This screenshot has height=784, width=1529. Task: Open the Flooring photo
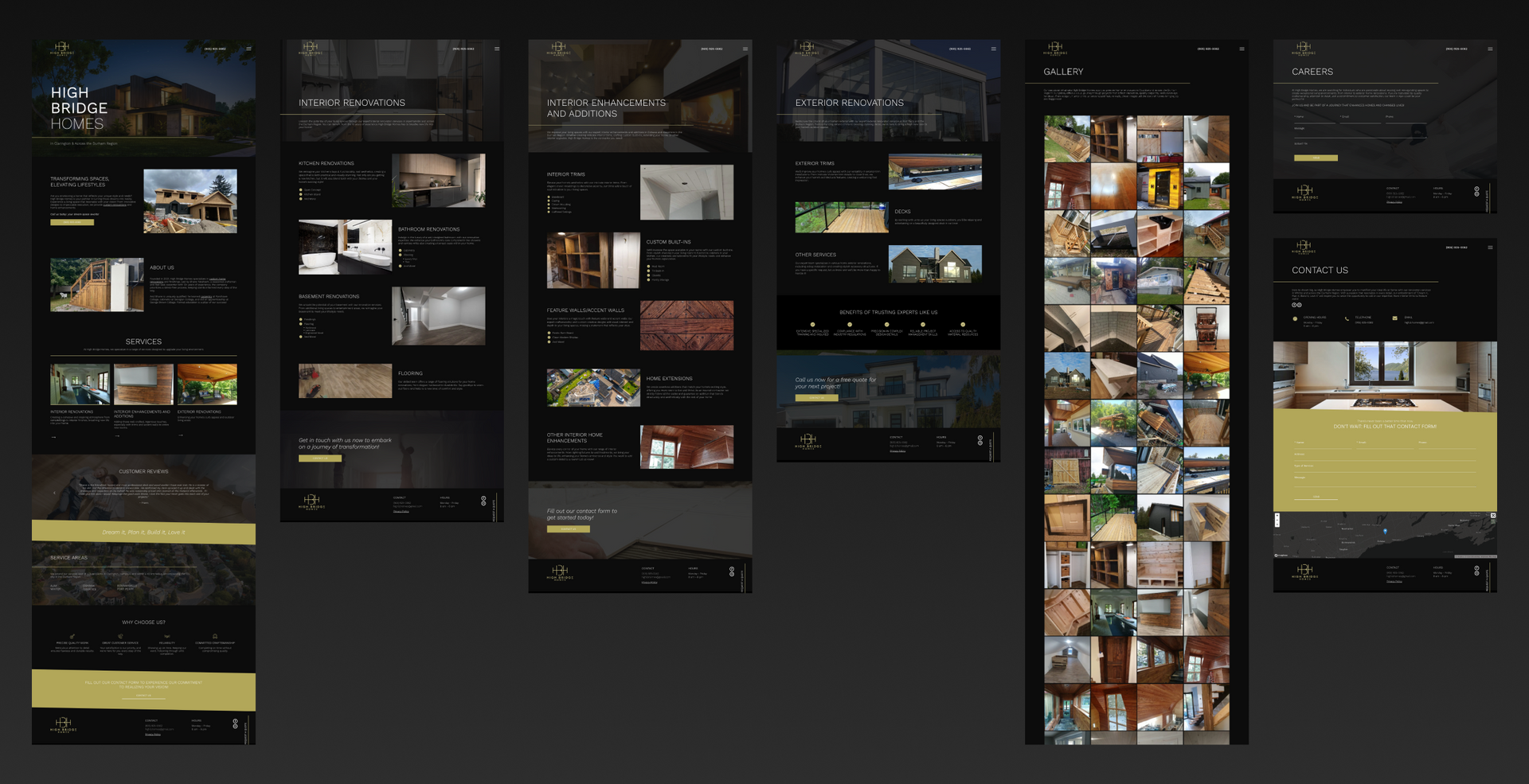(x=345, y=380)
